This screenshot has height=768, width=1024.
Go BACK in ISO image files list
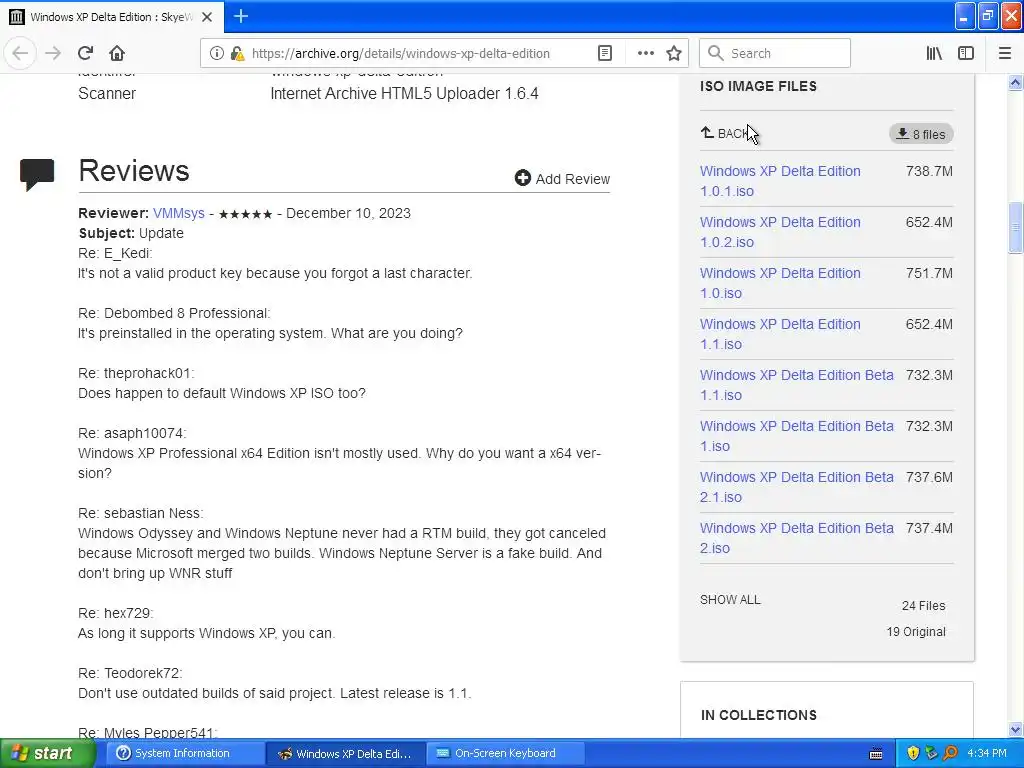click(x=724, y=134)
